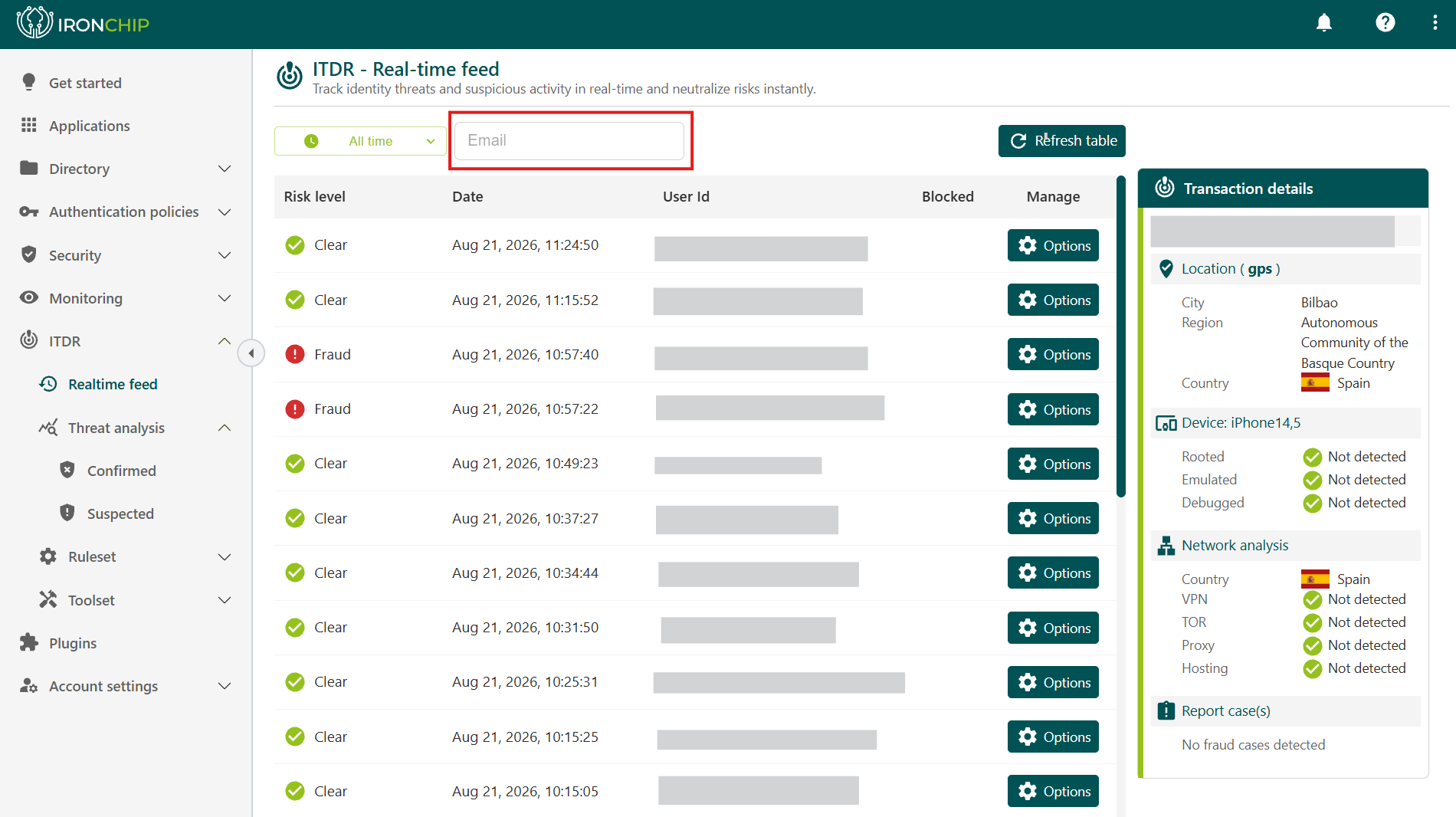The width and height of the screenshot is (1456, 817).
Task: Go to Realtime feed
Action: point(113,384)
